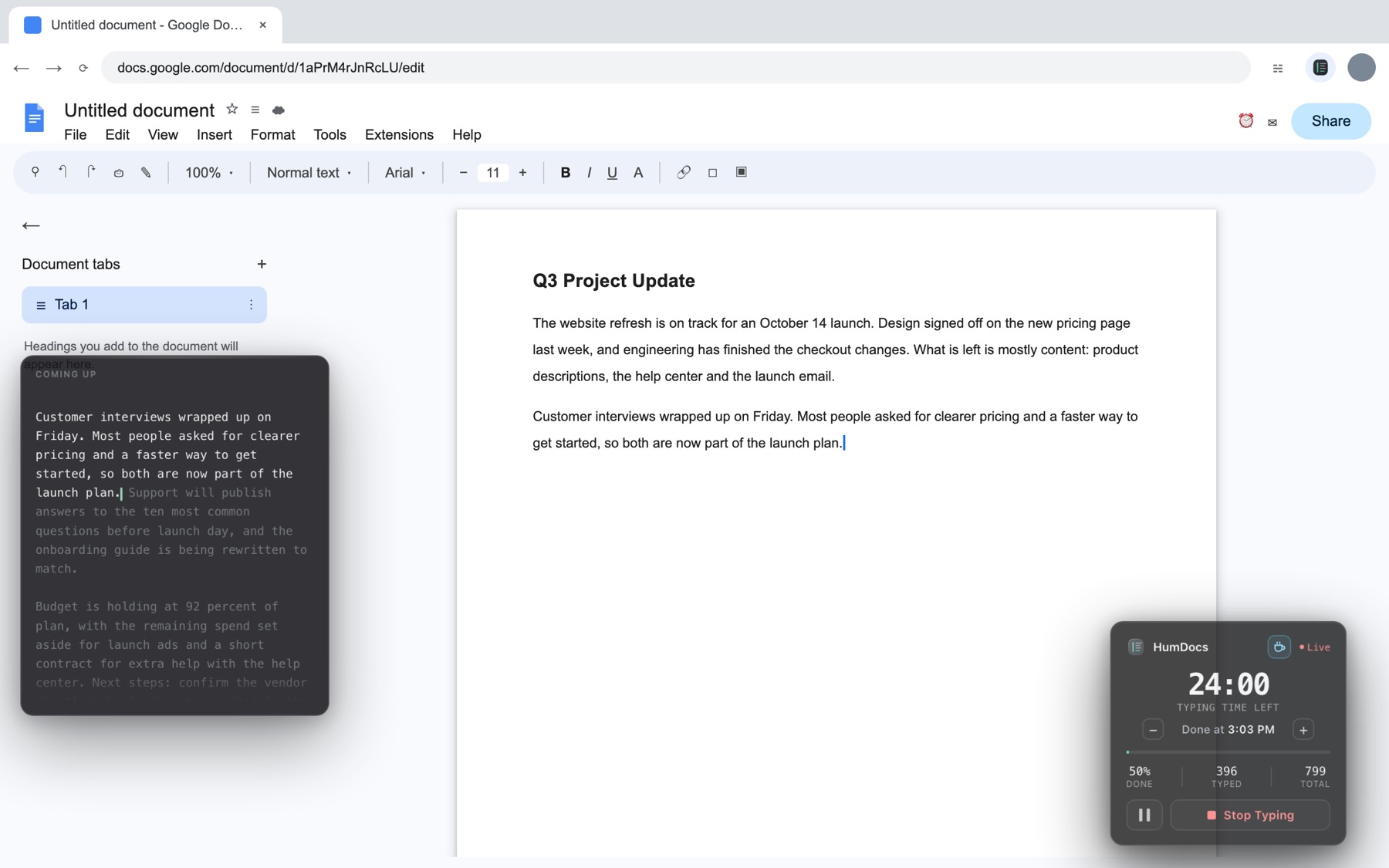
Task: Click the Stop Typing button
Action: pos(1250,815)
